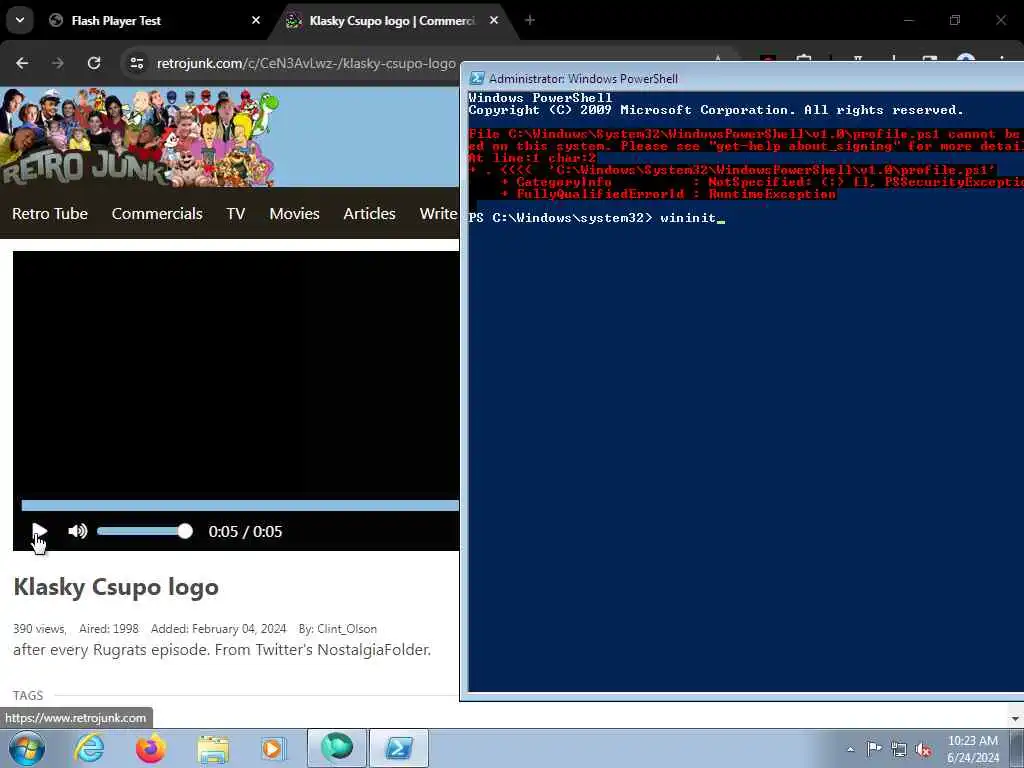
Task: Open Retro Tube section
Action: coord(50,214)
